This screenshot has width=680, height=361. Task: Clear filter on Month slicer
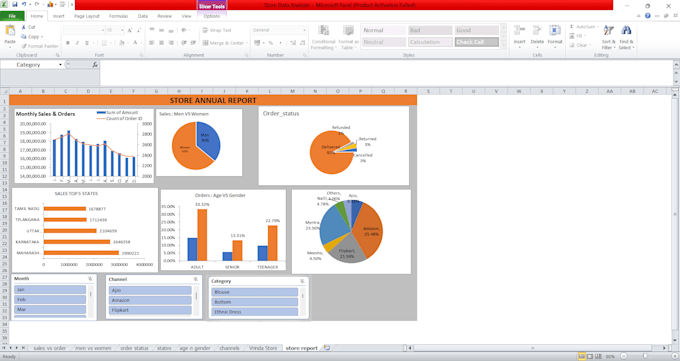click(x=90, y=279)
